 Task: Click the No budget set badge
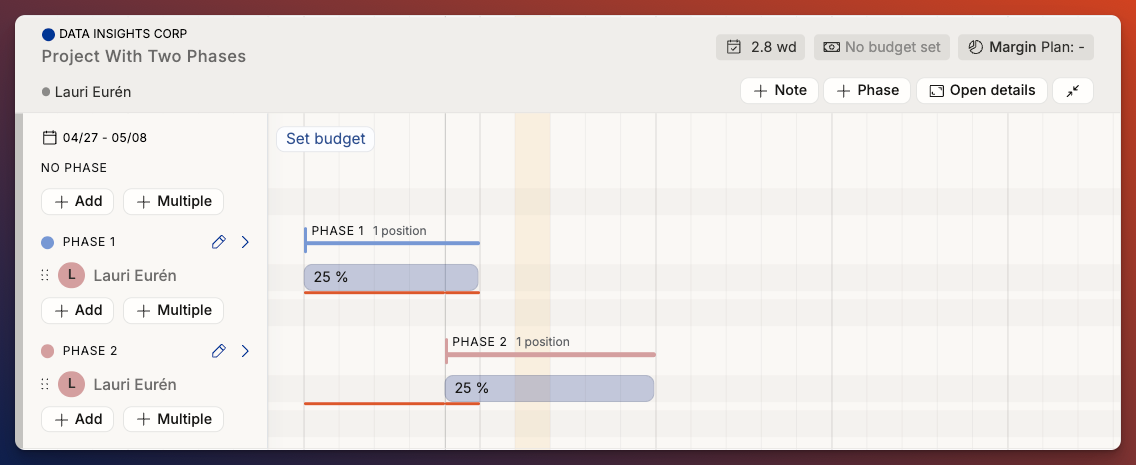tap(882, 47)
